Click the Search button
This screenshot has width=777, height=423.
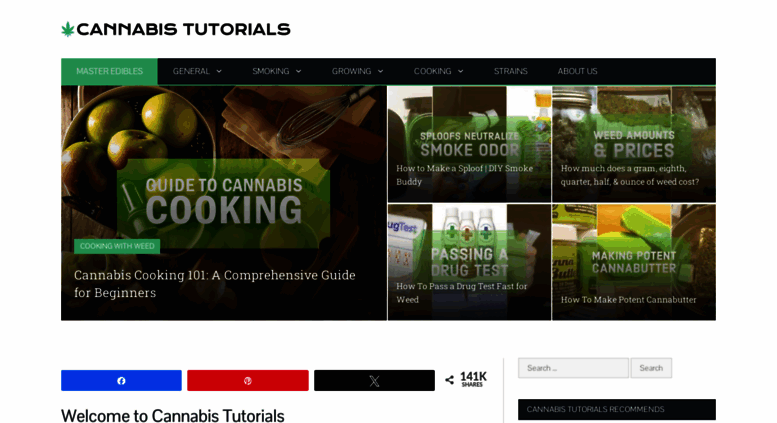tap(651, 368)
